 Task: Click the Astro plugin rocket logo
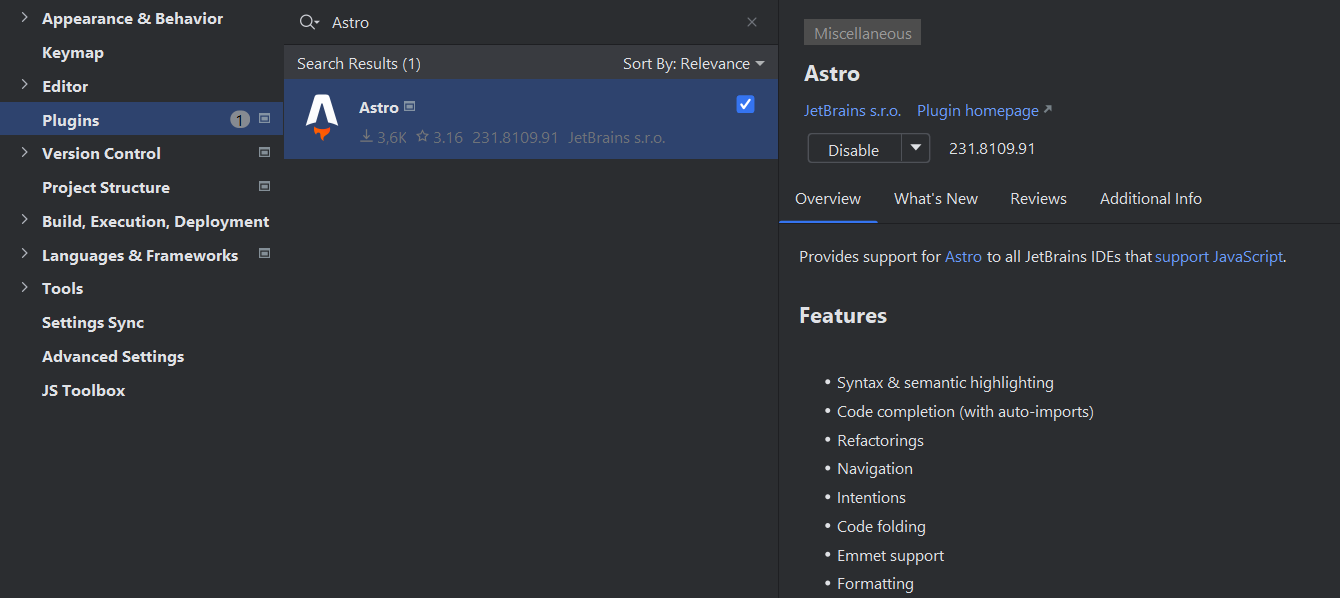coord(322,117)
